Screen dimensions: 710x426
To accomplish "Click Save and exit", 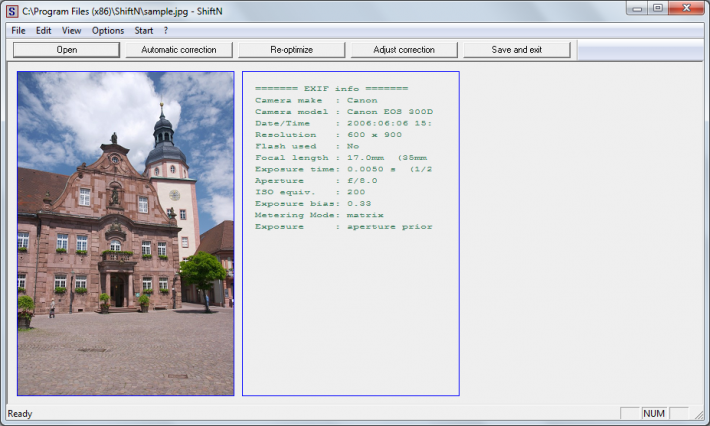I will pos(517,50).
